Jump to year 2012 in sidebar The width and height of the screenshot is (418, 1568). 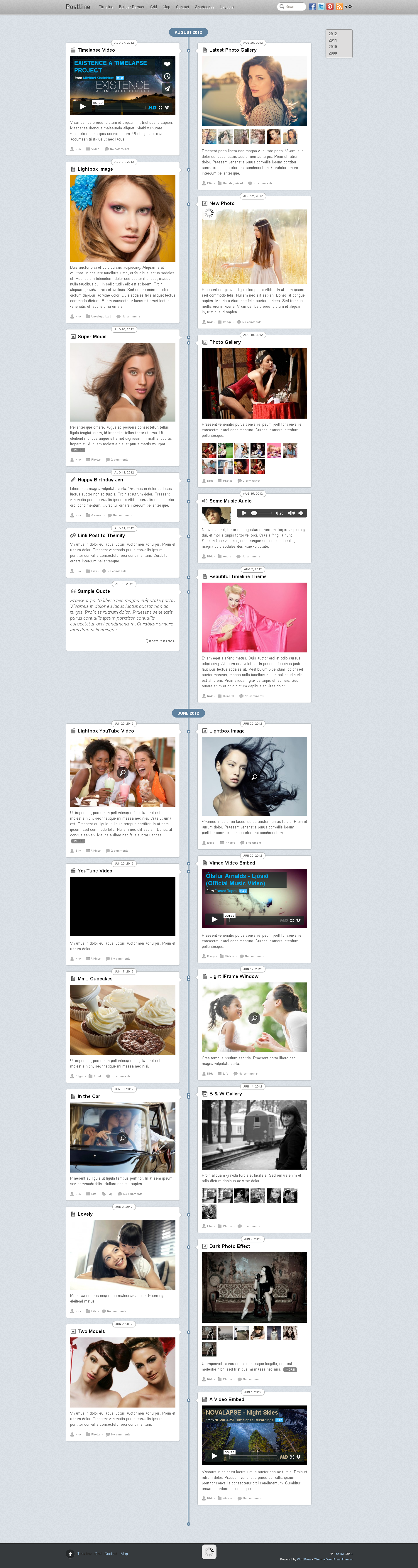click(333, 33)
